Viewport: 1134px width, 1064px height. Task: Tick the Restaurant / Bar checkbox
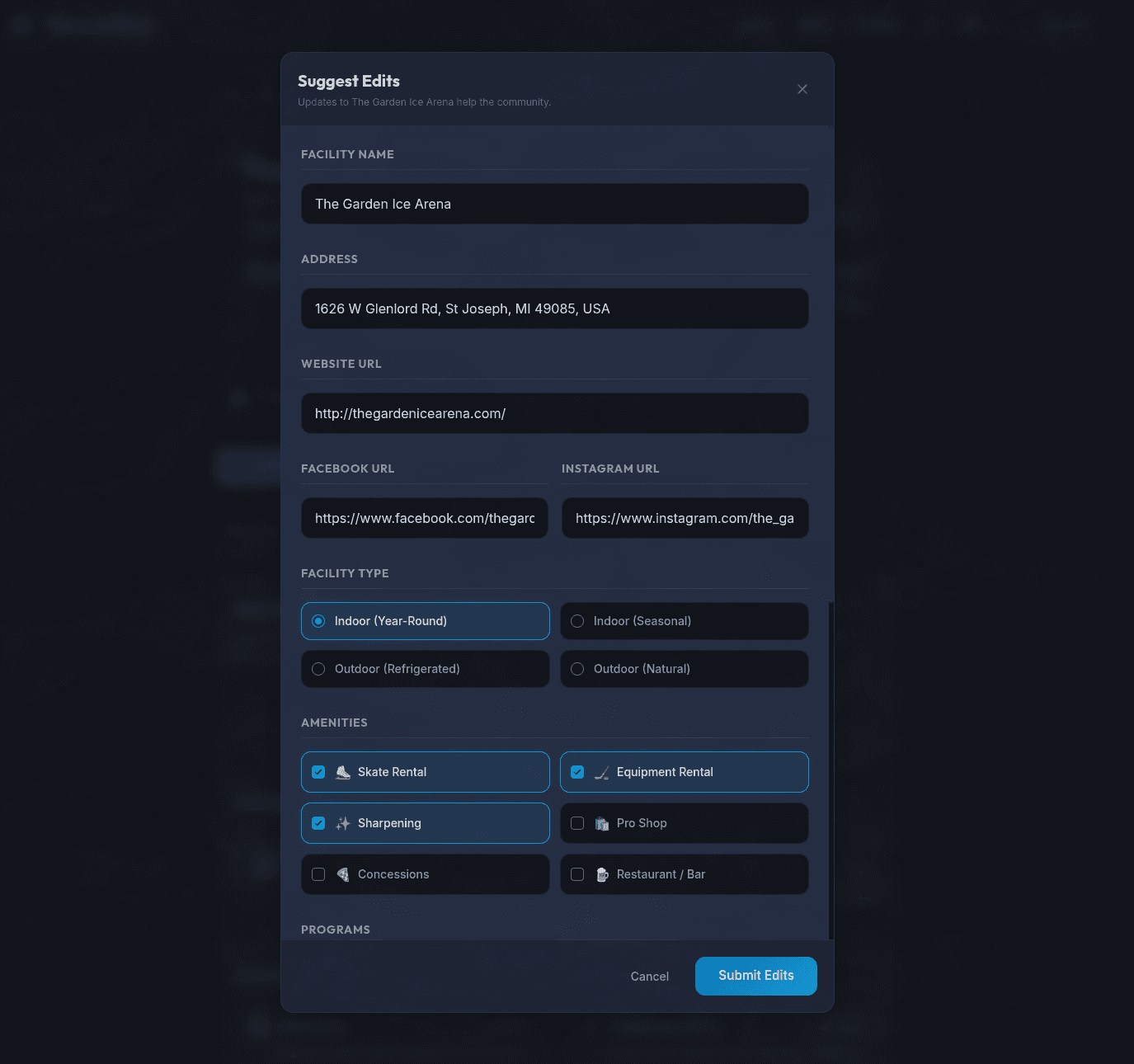coord(577,874)
